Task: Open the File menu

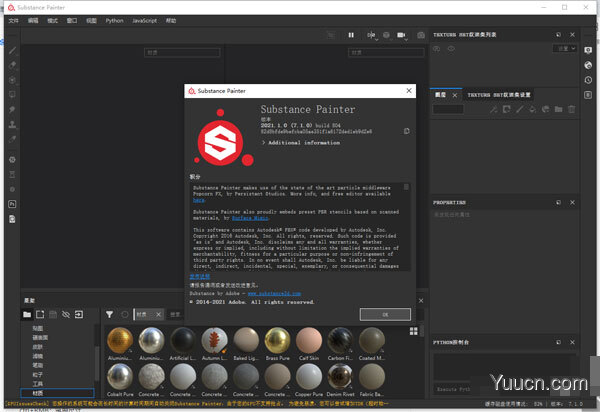Action: point(13,21)
